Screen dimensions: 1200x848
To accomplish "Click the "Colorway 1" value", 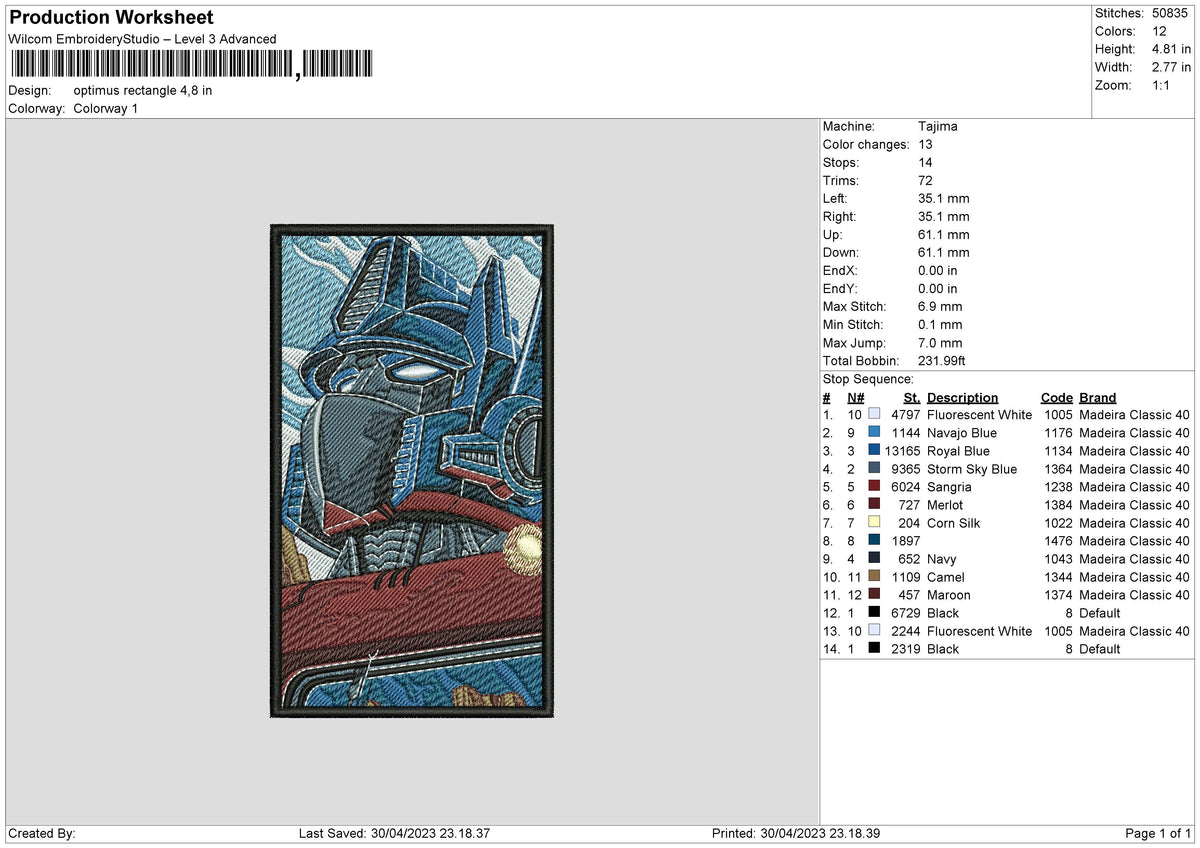I will [106, 108].
